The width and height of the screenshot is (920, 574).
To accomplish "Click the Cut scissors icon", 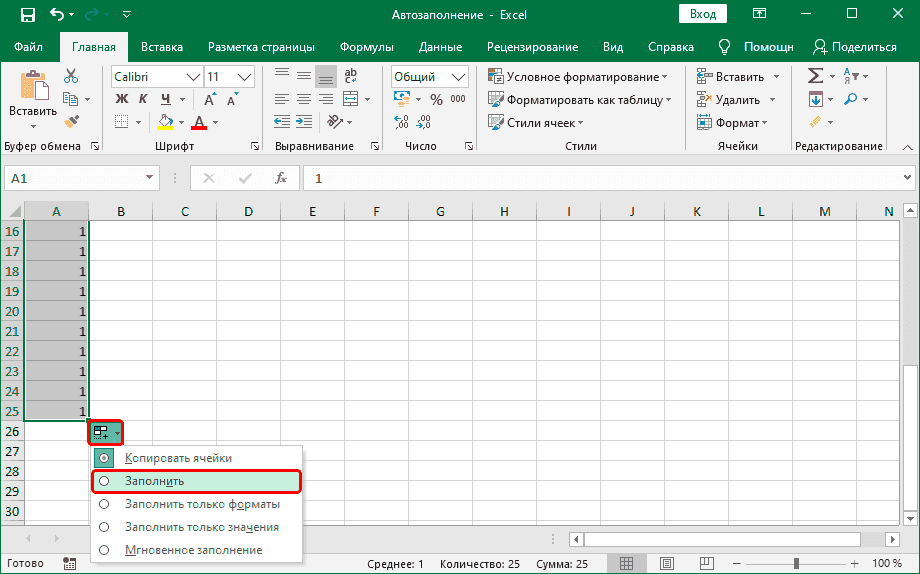I will [x=71, y=76].
